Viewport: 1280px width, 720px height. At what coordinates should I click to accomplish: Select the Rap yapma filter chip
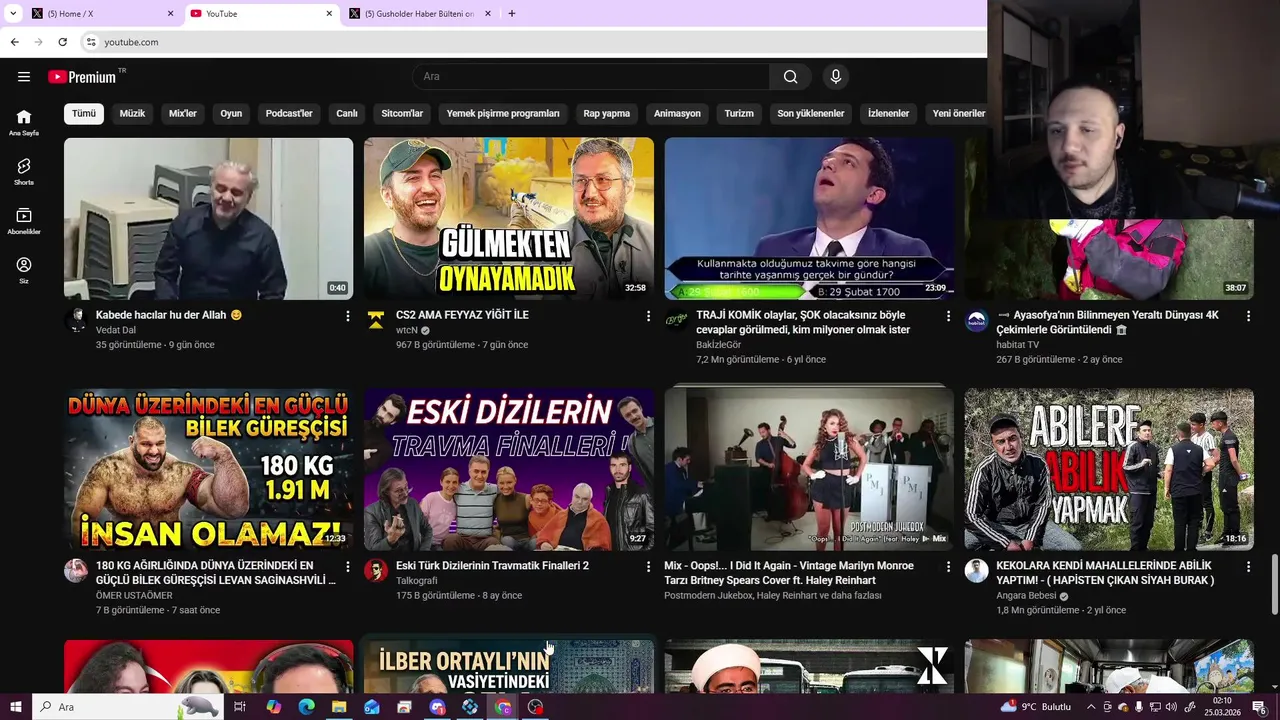(x=607, y=113)
